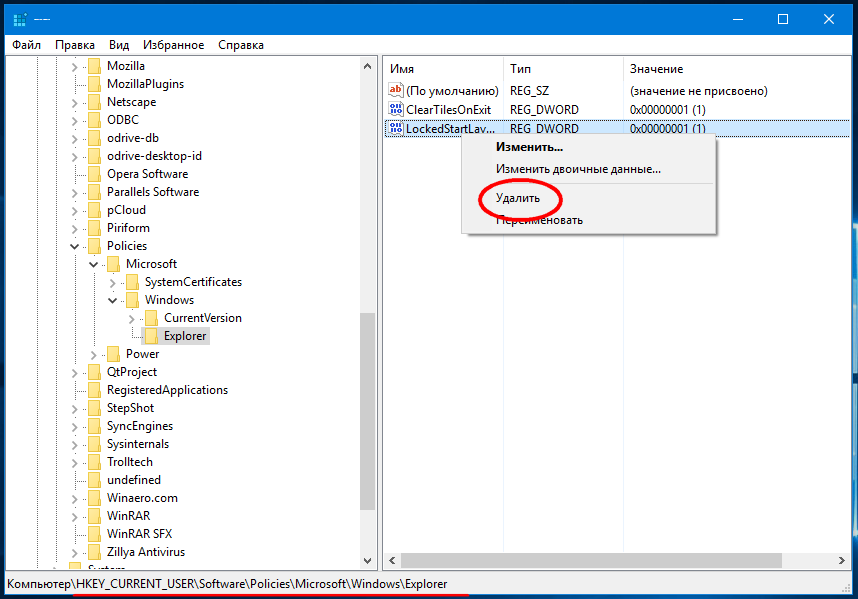Click the DWORD icon next to ClearTilesOnExit
This screenshot has width=858, height=599.
(x=395, y=110)
